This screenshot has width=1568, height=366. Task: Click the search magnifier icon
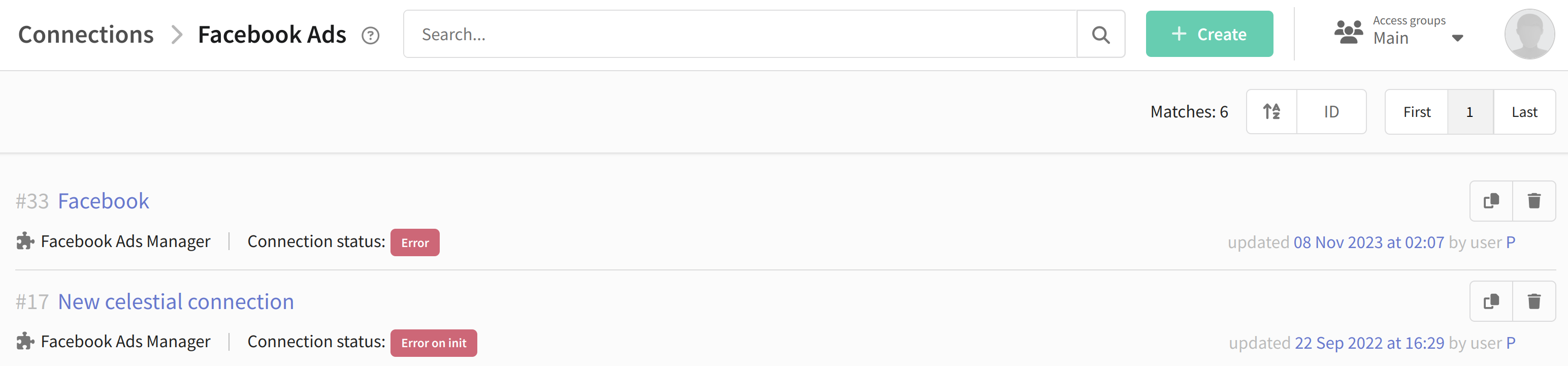[1100, 34]
